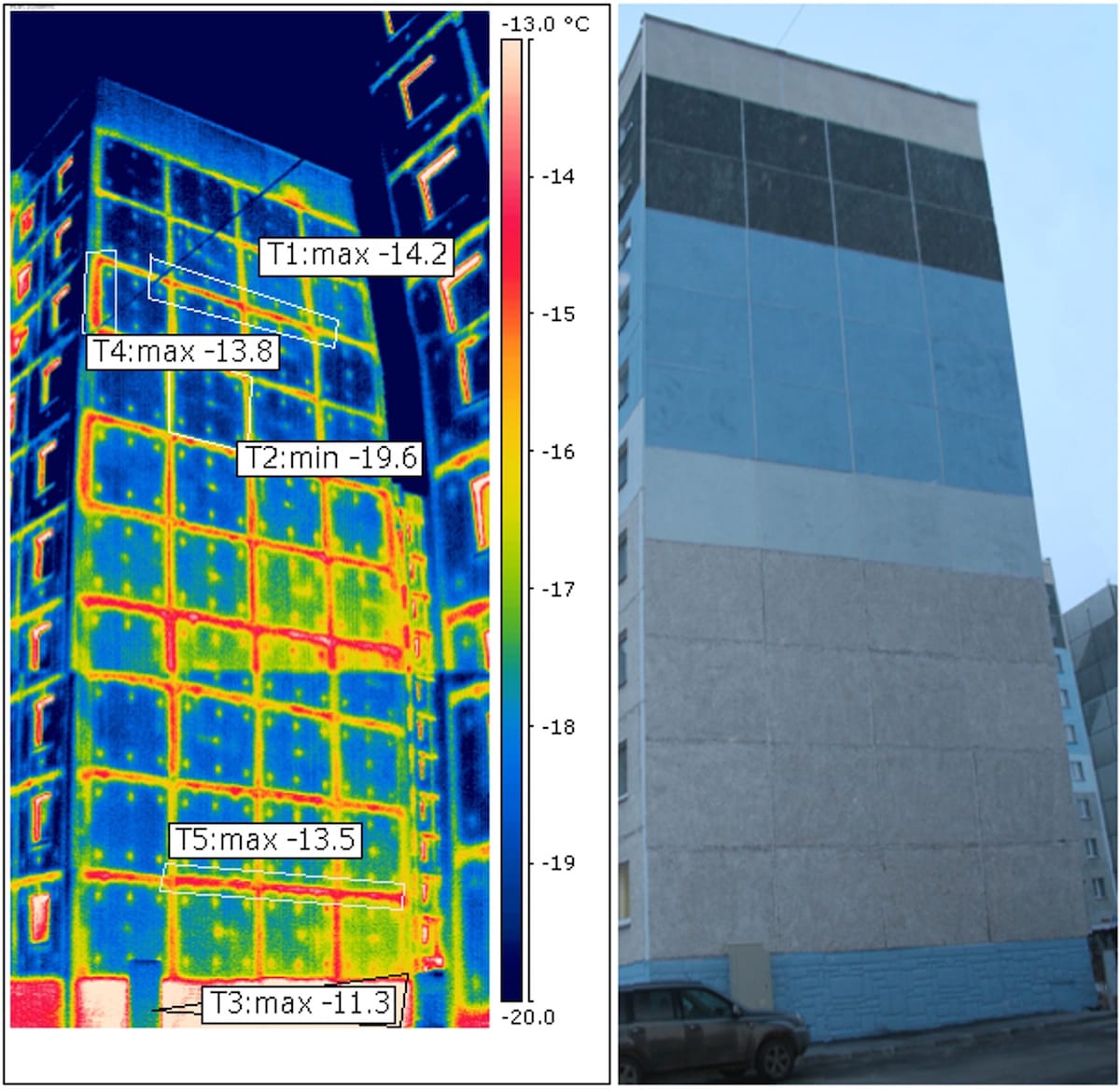Click the -18 tick on temperature scale
The image size is (1120, 1090).
[557, 727]
